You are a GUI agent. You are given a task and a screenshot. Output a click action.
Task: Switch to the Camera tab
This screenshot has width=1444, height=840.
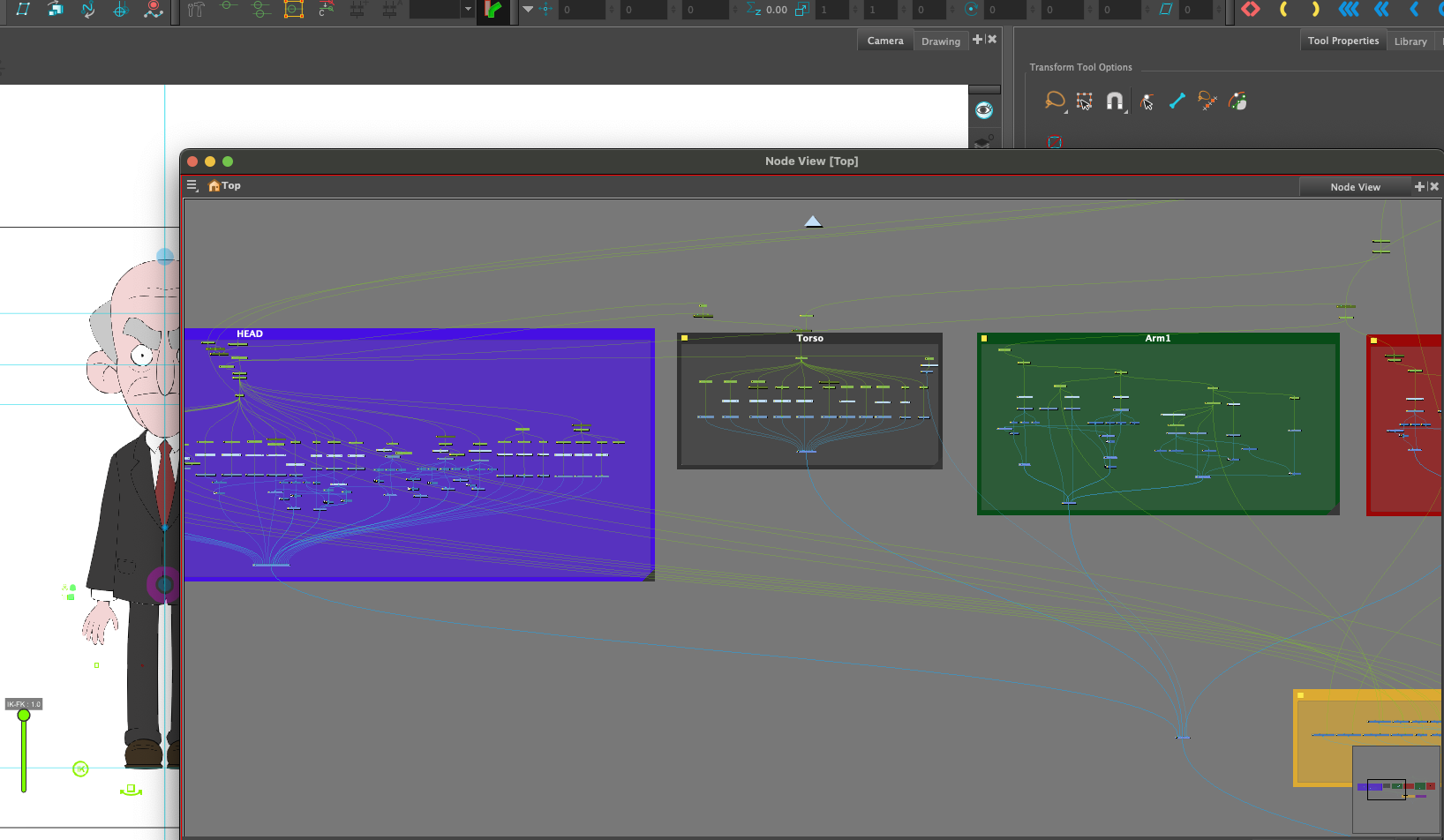tap(884, 40)
